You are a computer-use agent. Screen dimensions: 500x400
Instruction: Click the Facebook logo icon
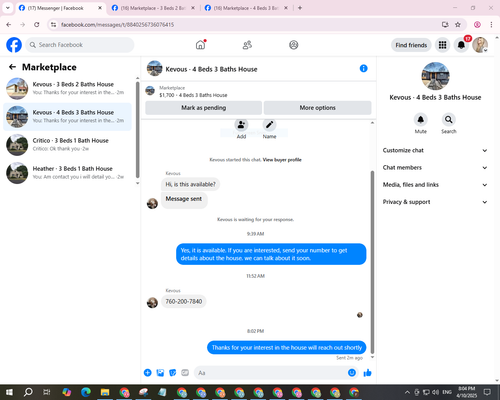click(x=14, y=45)
